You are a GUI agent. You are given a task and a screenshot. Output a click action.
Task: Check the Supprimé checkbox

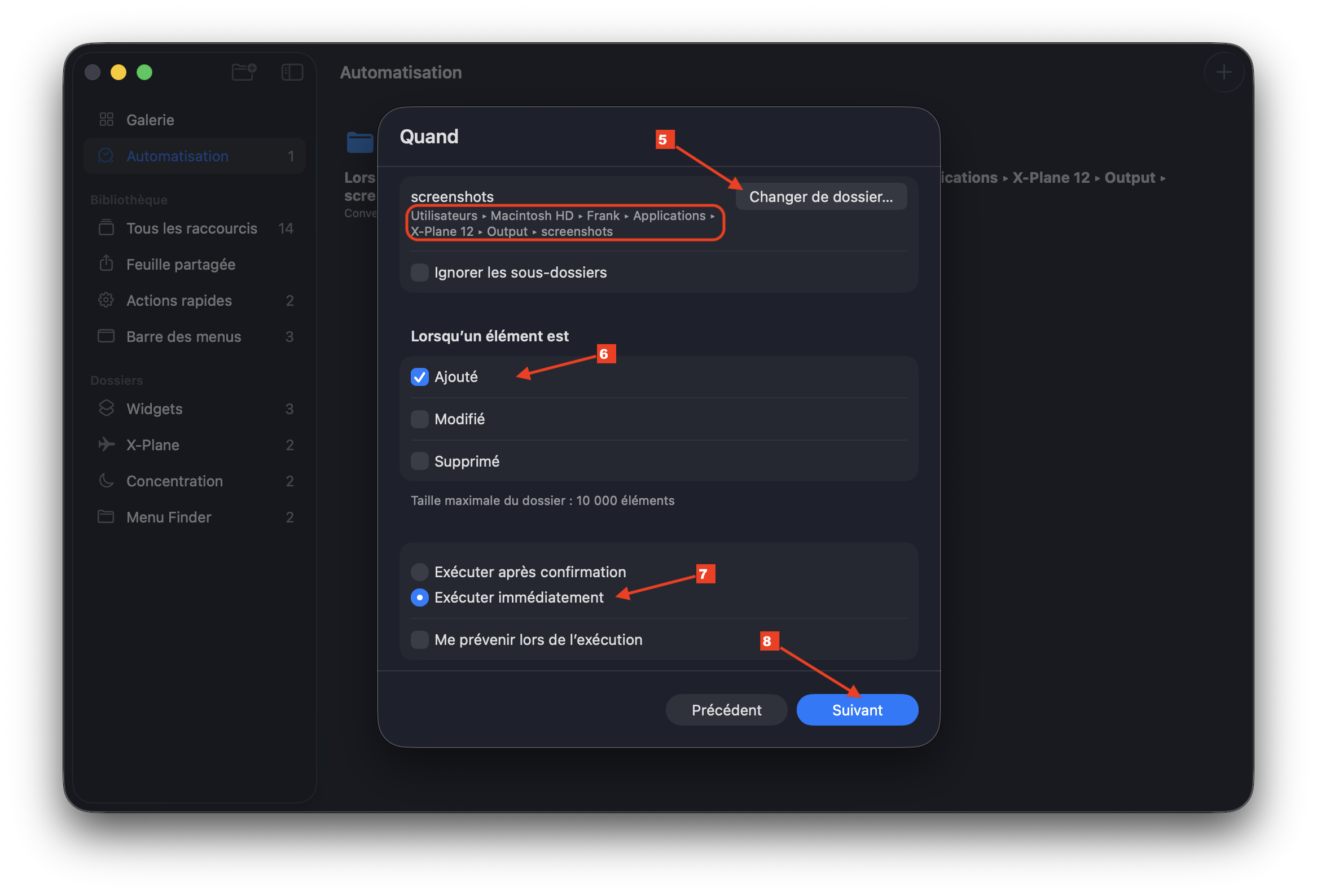click(x=419, y=461)
